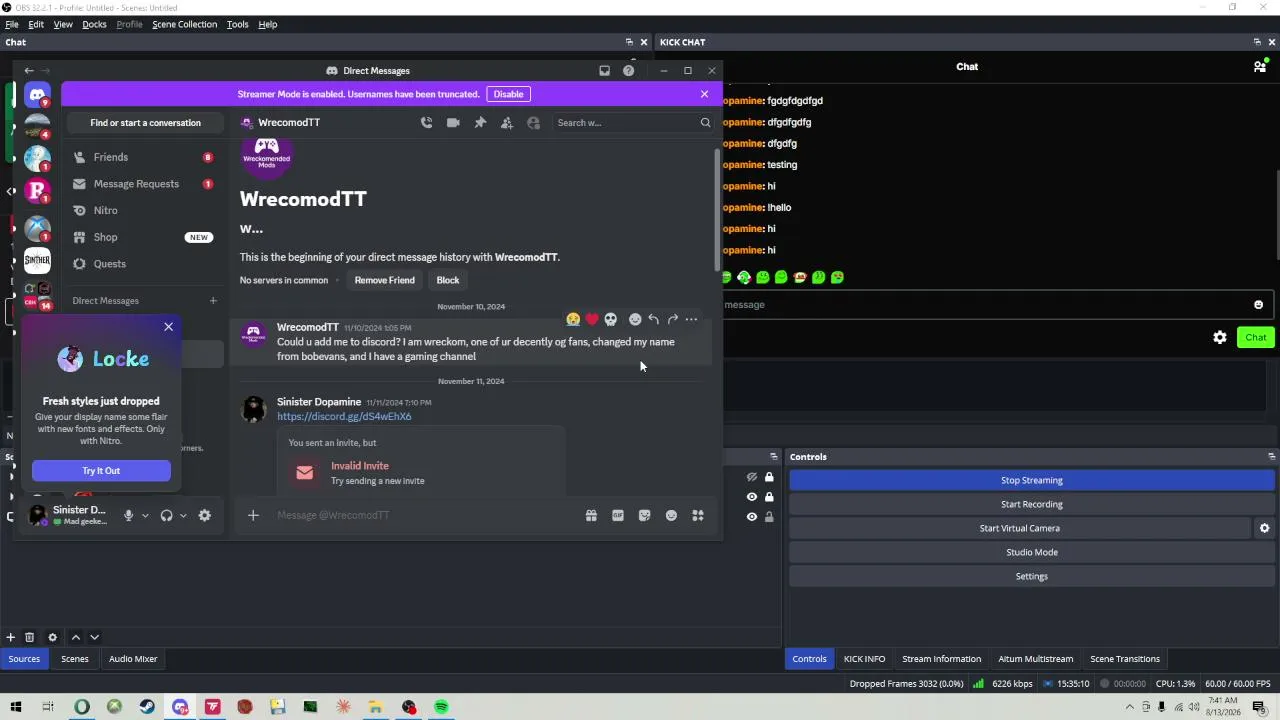The width and height of the screenshot is (1280, 720).
Task: Open the Scene Collection menu
Action: click(x=184, y=24)
